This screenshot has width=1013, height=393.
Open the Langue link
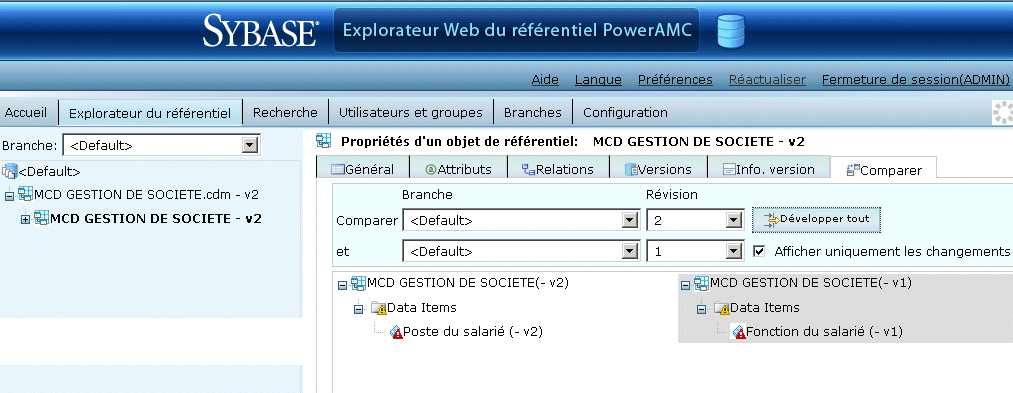click(598, 80)
